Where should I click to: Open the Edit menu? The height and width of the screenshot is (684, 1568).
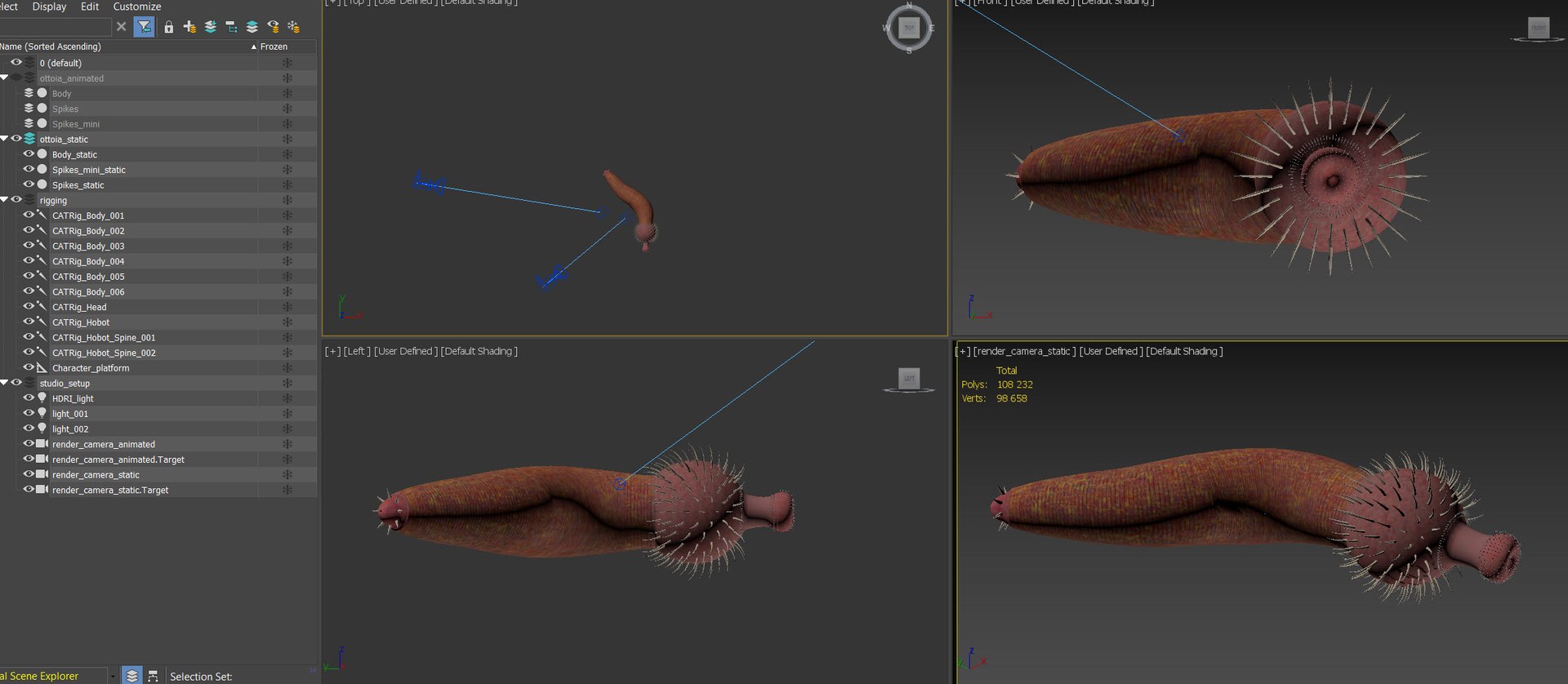tap(90, 7)
